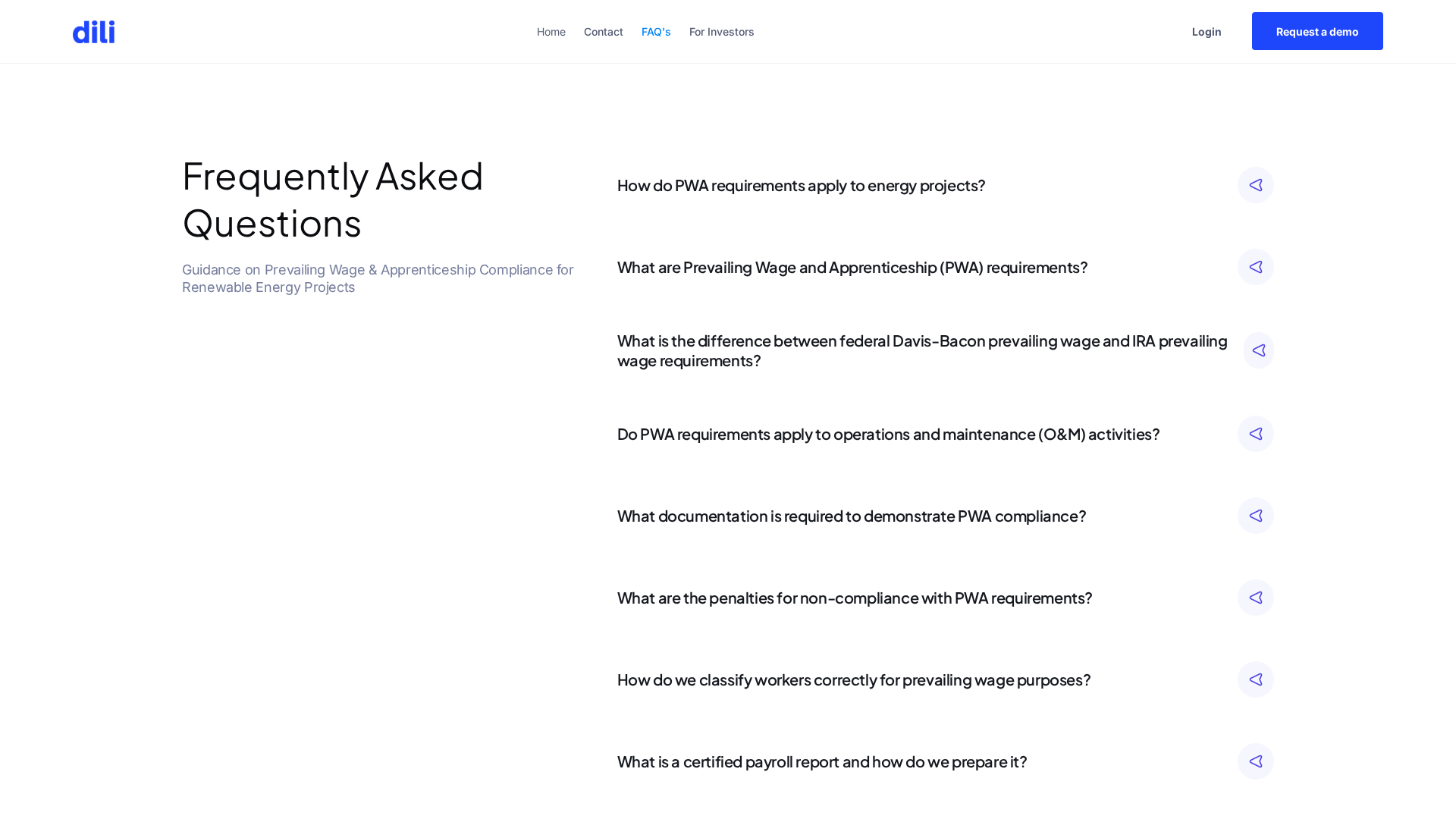Expand "What are the penalties for non-compliance" question
This screenshot has width=1456, height=819.
(854, 598)
